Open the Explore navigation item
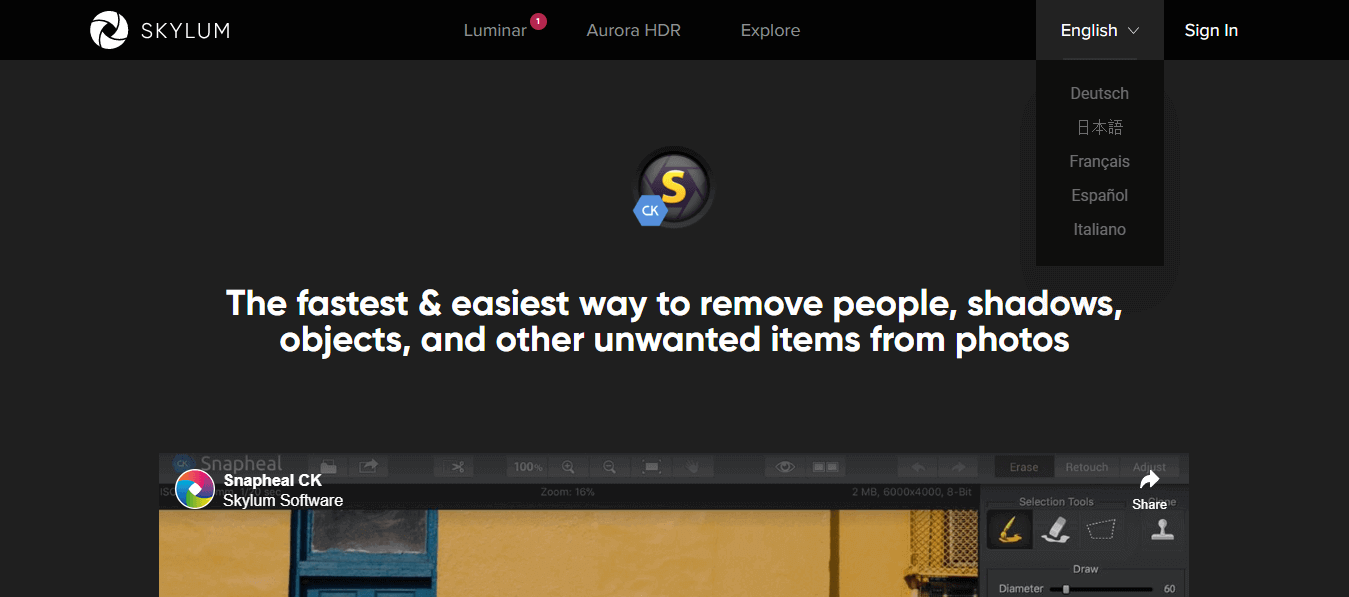This screenshot has width=1349, height=597. point(770,30)
